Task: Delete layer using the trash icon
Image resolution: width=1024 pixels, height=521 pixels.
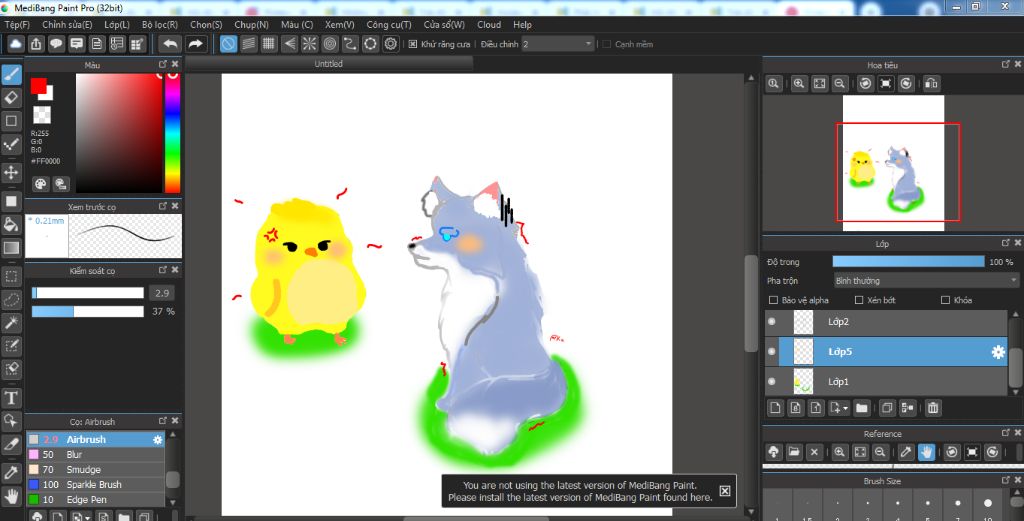Action: point(933,408)
